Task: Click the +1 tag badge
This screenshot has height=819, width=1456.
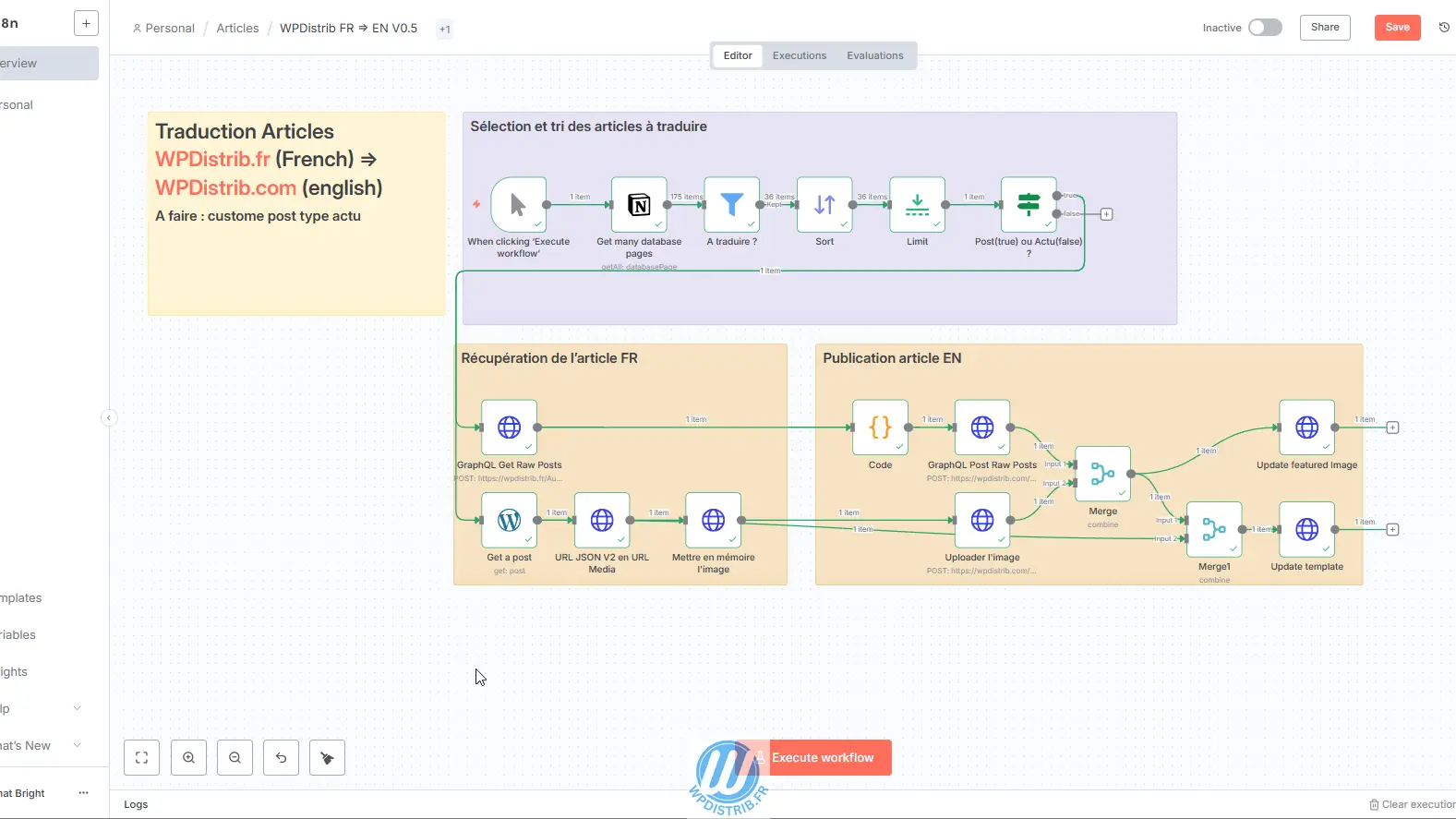Action: [445, 30]
